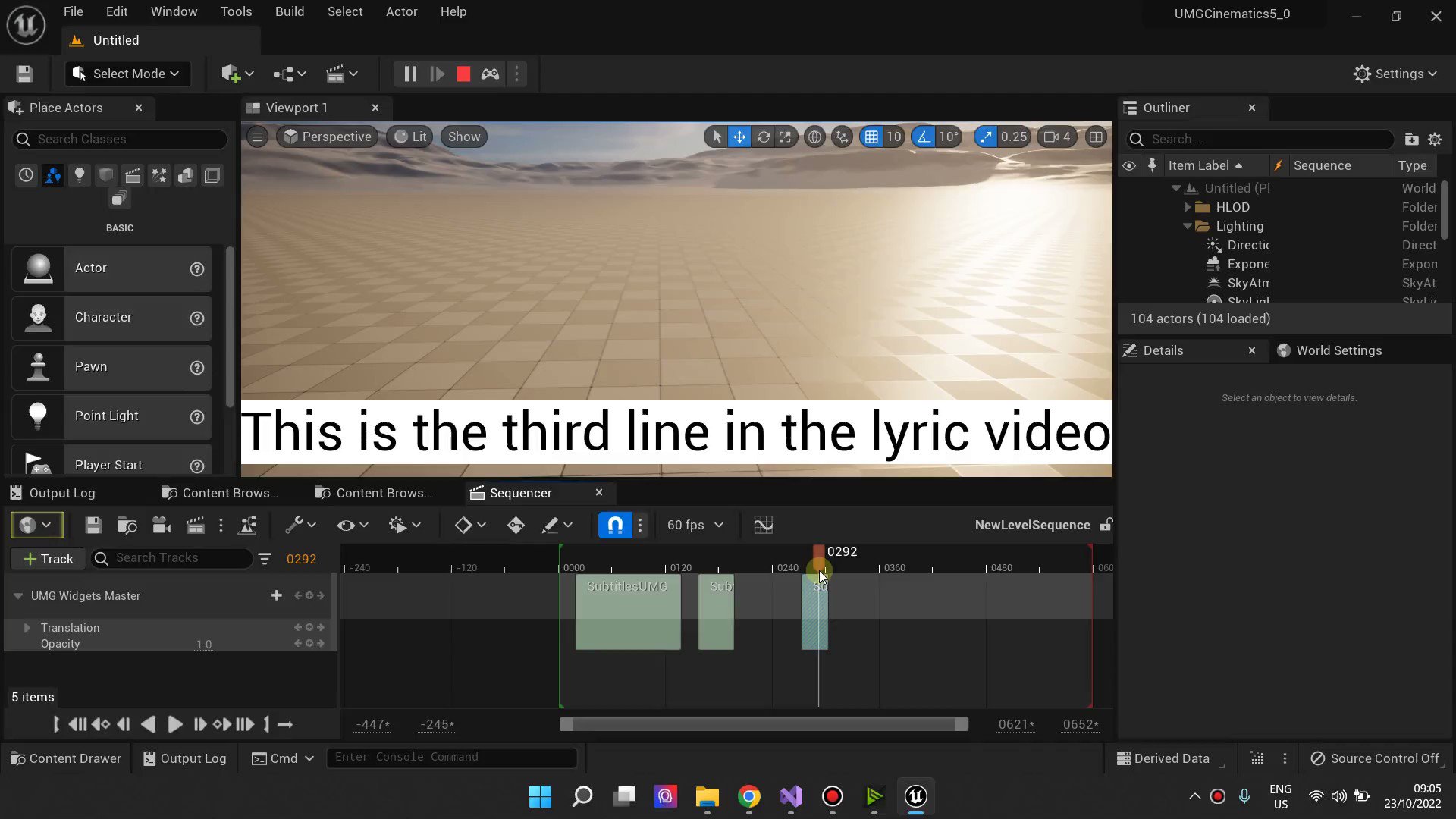Image resolution: width=1456 pixels, height=819 pixels.
Task: Open camera speed setting showing 4
Action: coord(1057,137)
